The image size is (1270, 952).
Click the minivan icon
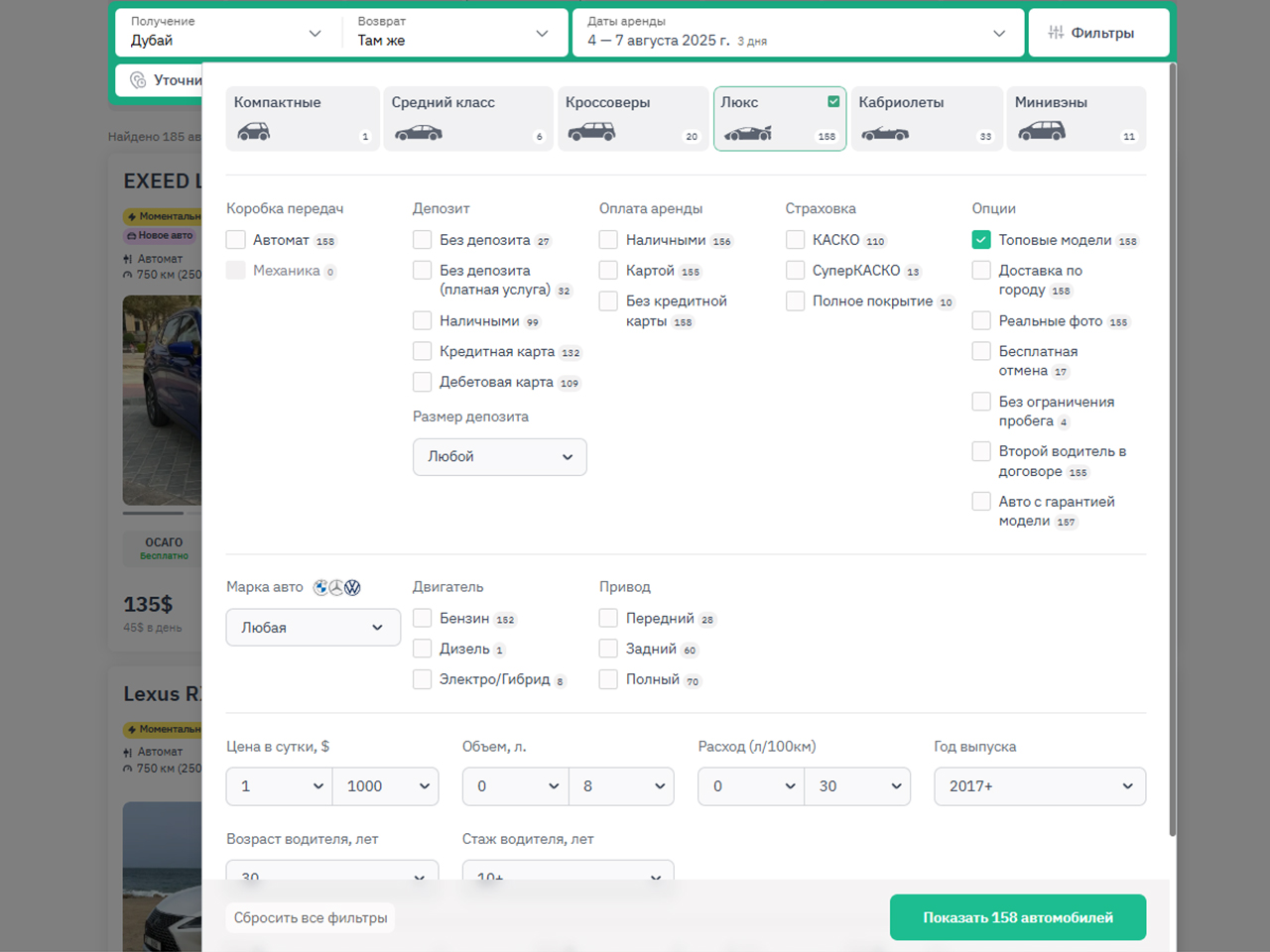tap(1041, 132)
